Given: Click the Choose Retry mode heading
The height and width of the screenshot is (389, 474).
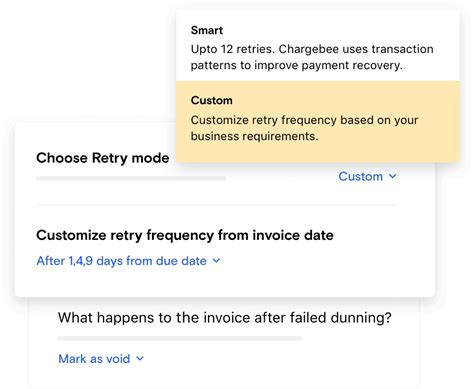Looking at the screenshot, I should click(103, 158).
